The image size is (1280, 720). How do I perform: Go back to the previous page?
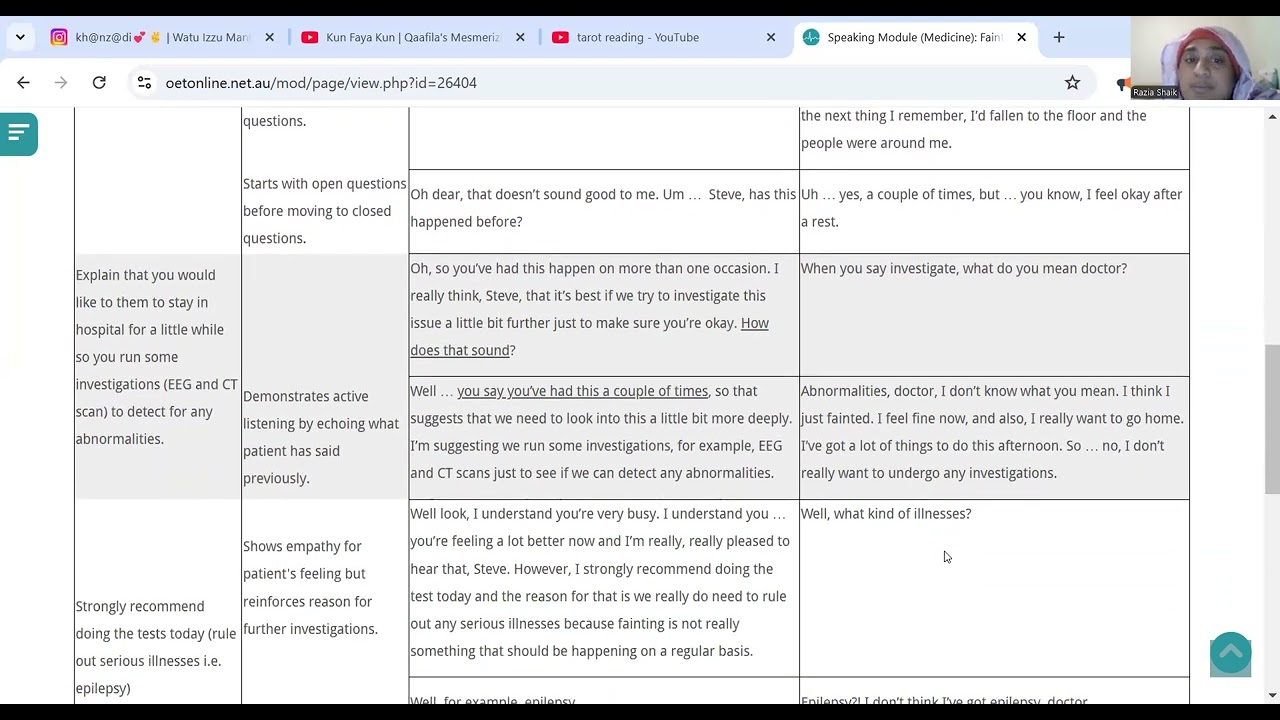click(x=24, y=83)
